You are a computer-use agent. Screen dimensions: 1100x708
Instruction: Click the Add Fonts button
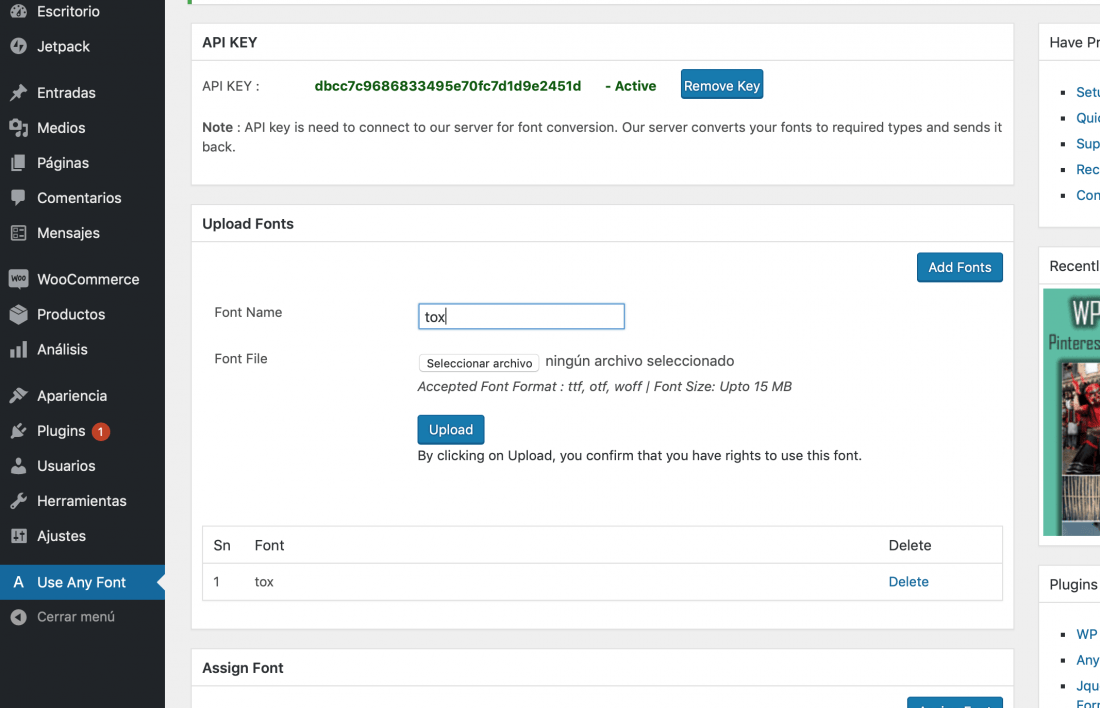point(960,267)
